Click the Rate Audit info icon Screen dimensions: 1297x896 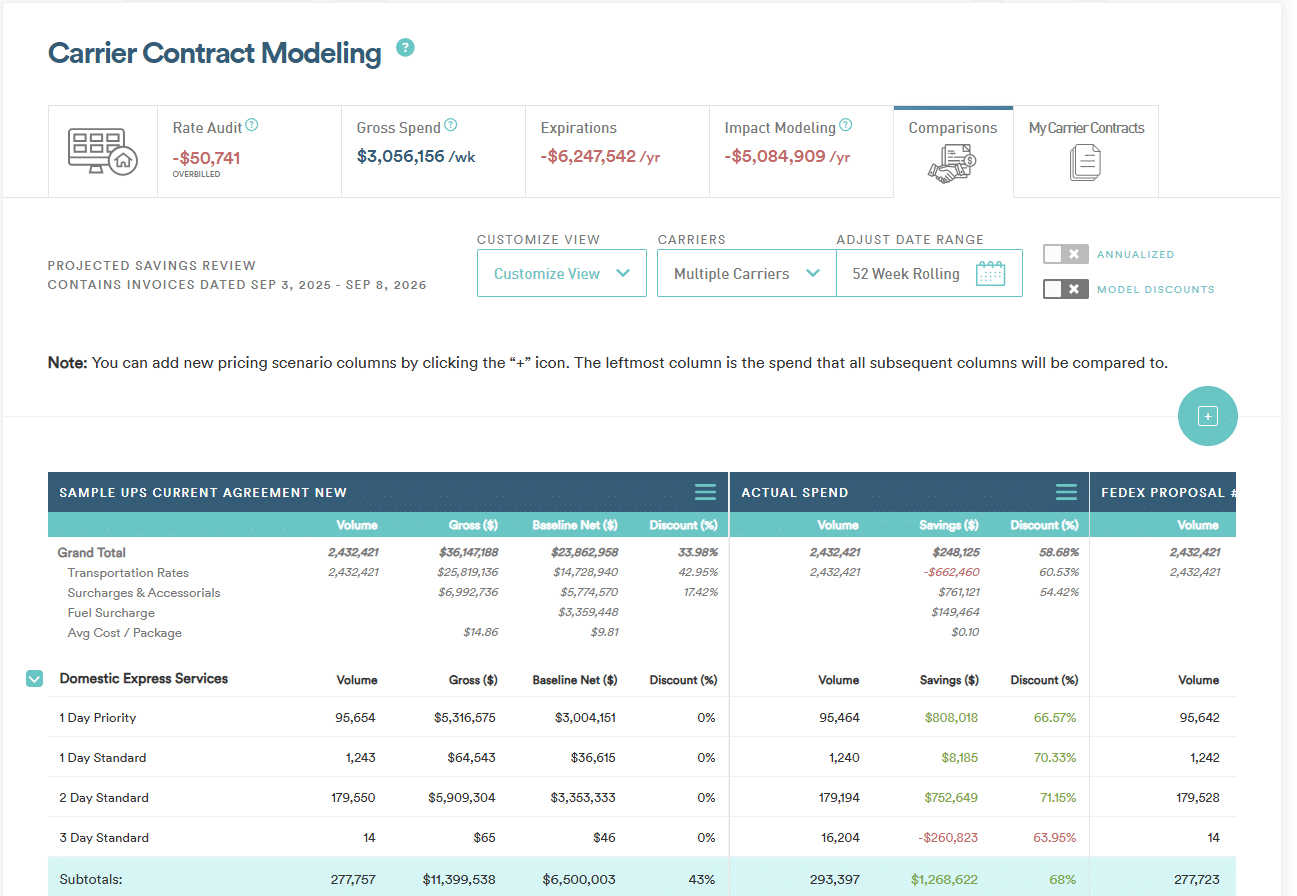252,126
